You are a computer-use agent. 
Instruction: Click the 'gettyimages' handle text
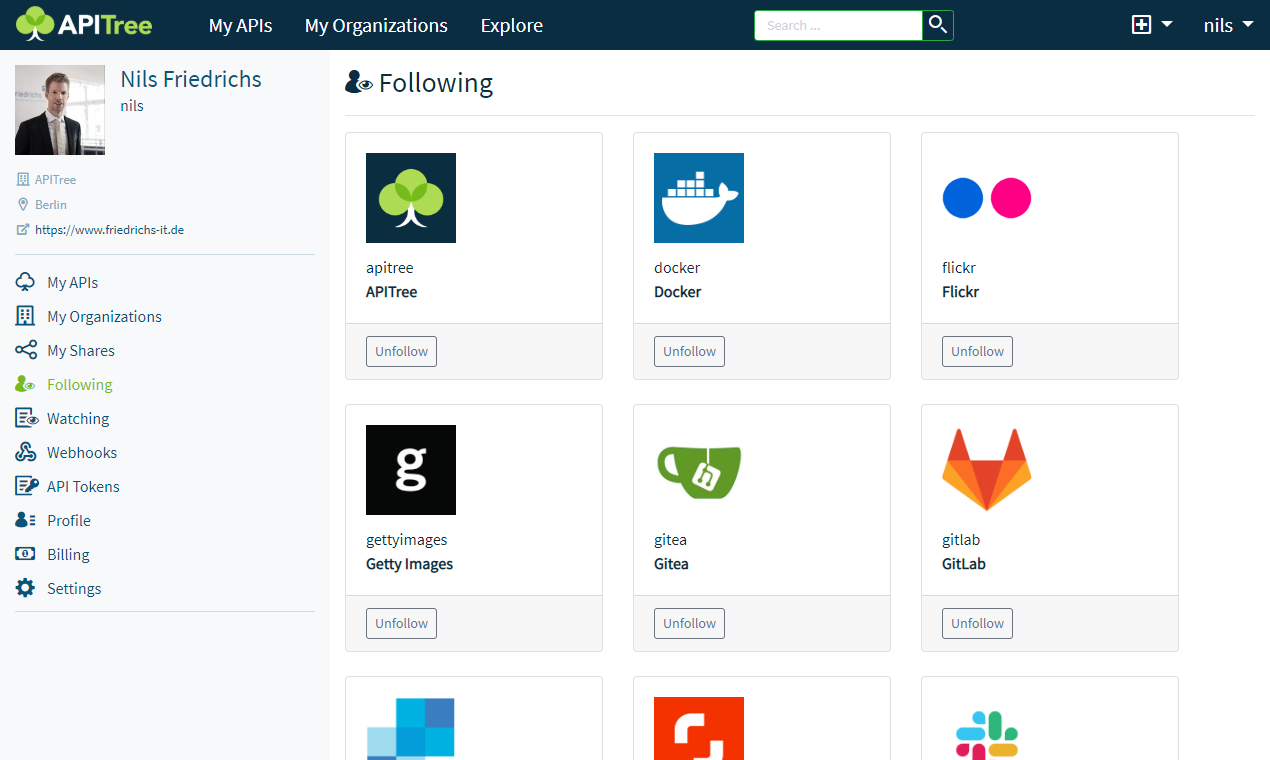[407, 540]
